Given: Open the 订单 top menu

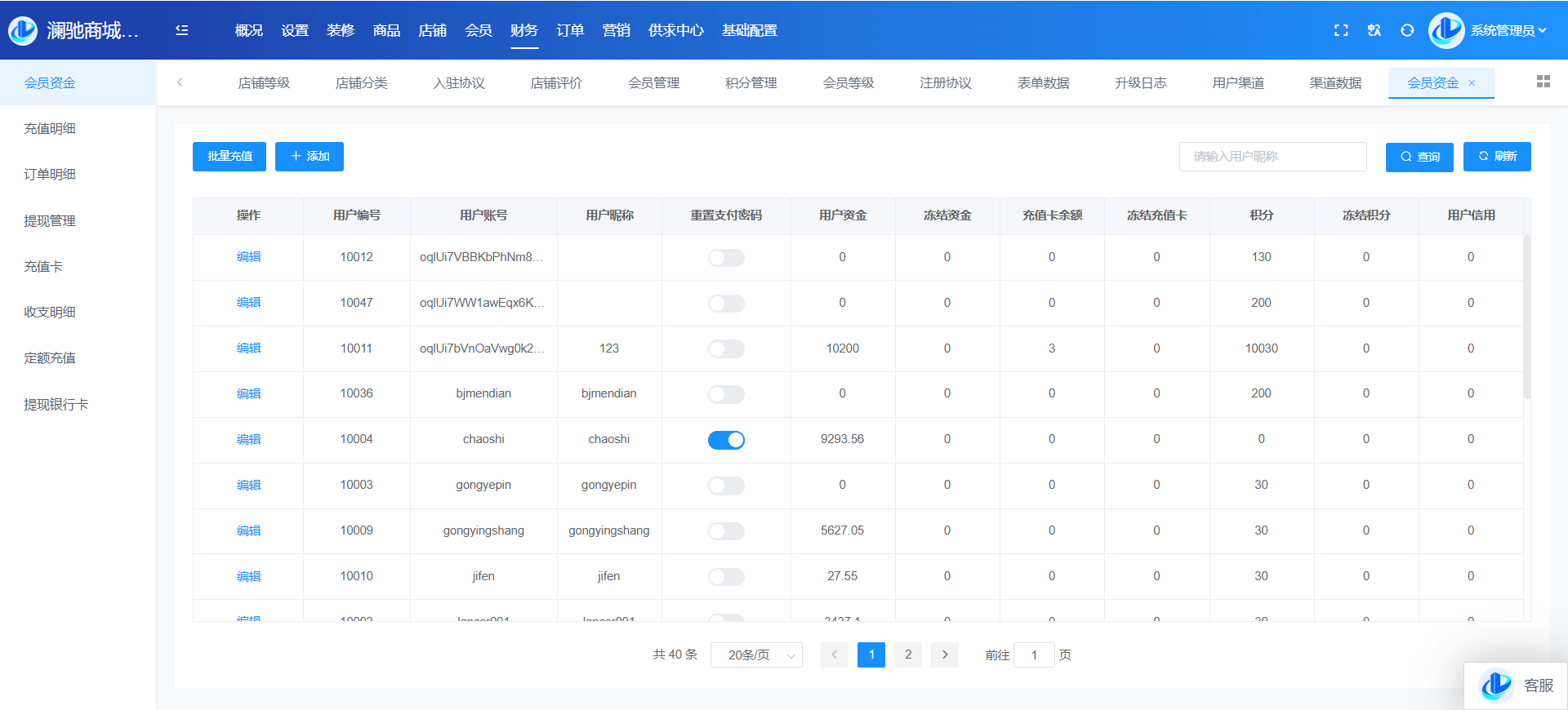Looking at the screenshot, I should pos(570,30).
